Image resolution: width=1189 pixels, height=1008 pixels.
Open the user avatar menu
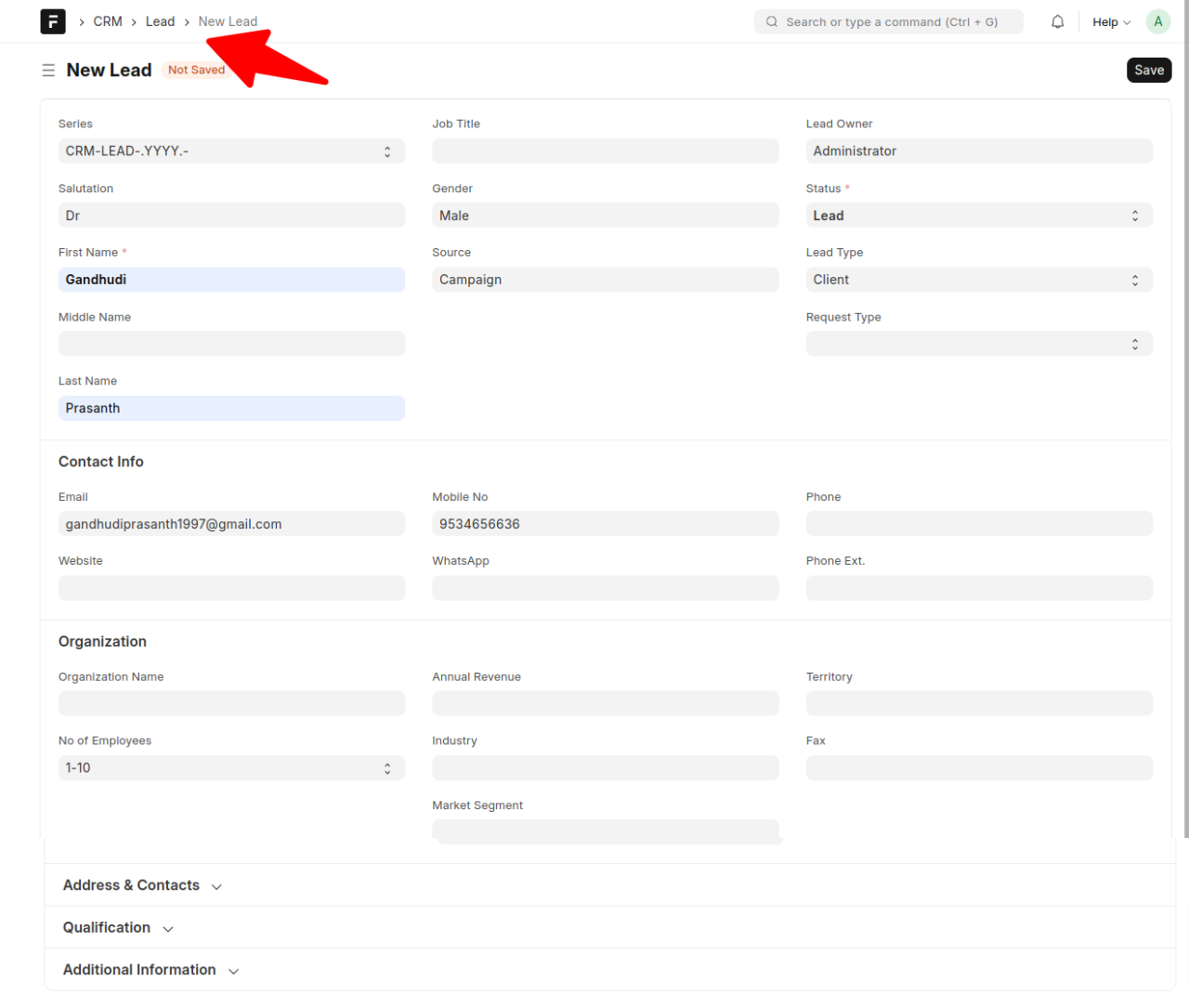pos(1157,21)
